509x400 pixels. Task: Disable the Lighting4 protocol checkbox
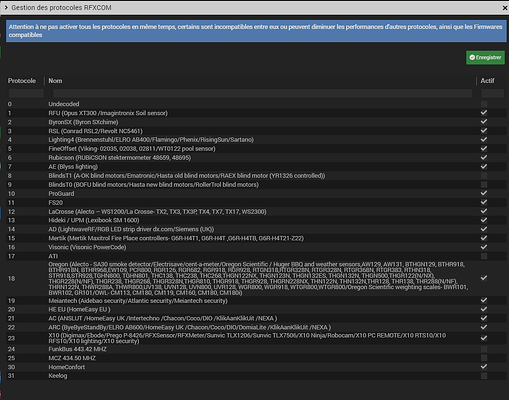484,139
